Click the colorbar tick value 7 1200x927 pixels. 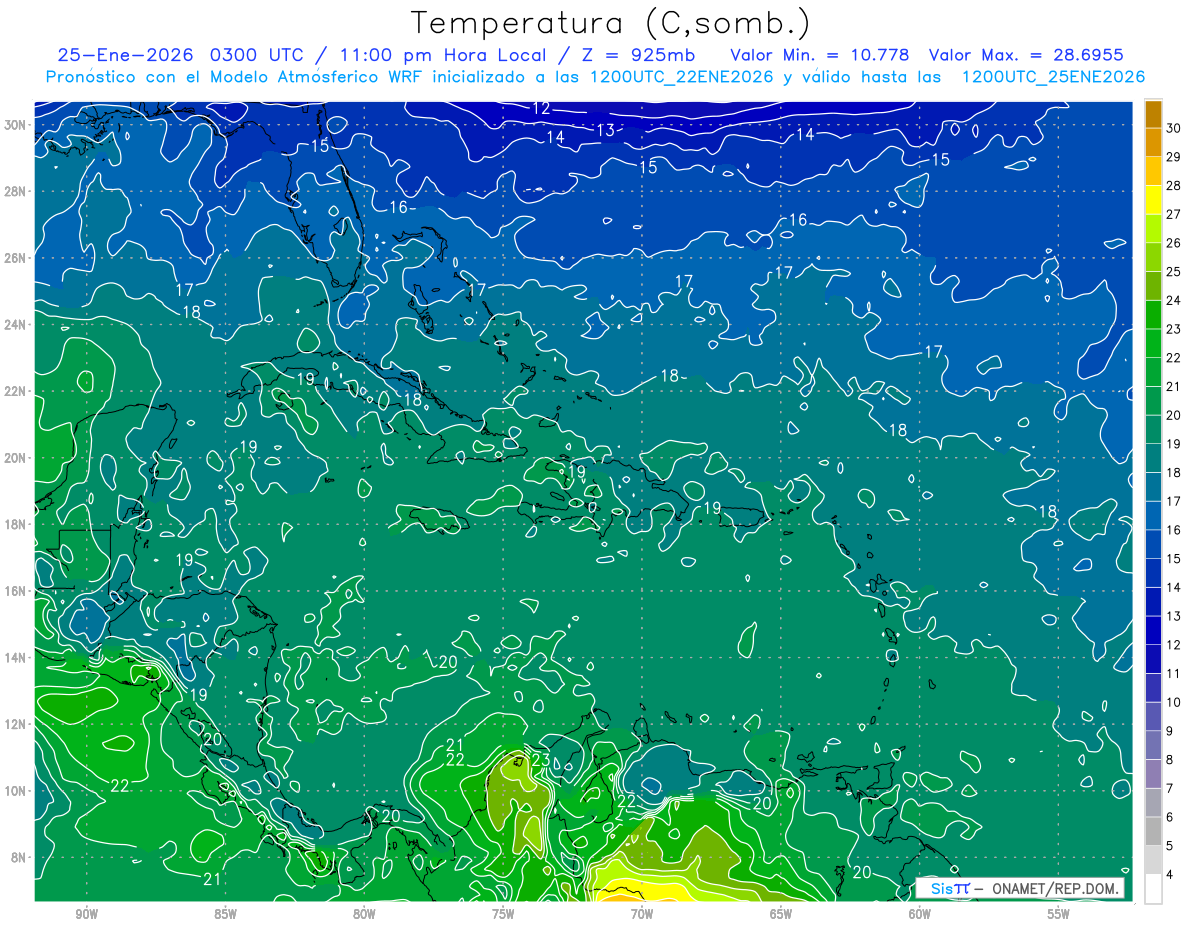pyautogui.click(x=1171, y=788)
